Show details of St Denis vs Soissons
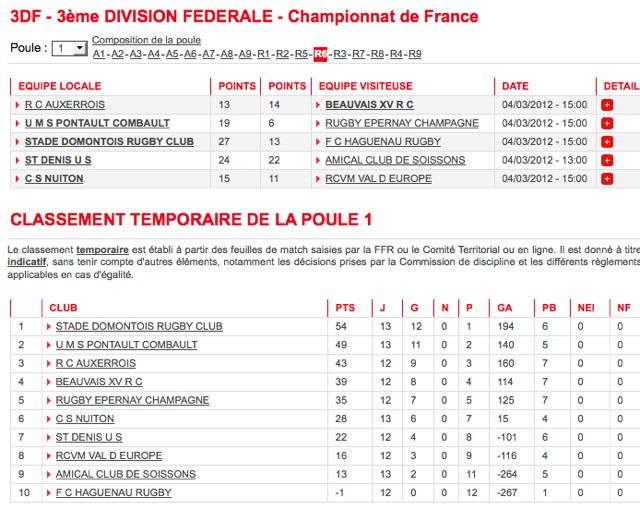Image resolution: width=640 pixels, height=510 pixels. click(x=607, y=160)
